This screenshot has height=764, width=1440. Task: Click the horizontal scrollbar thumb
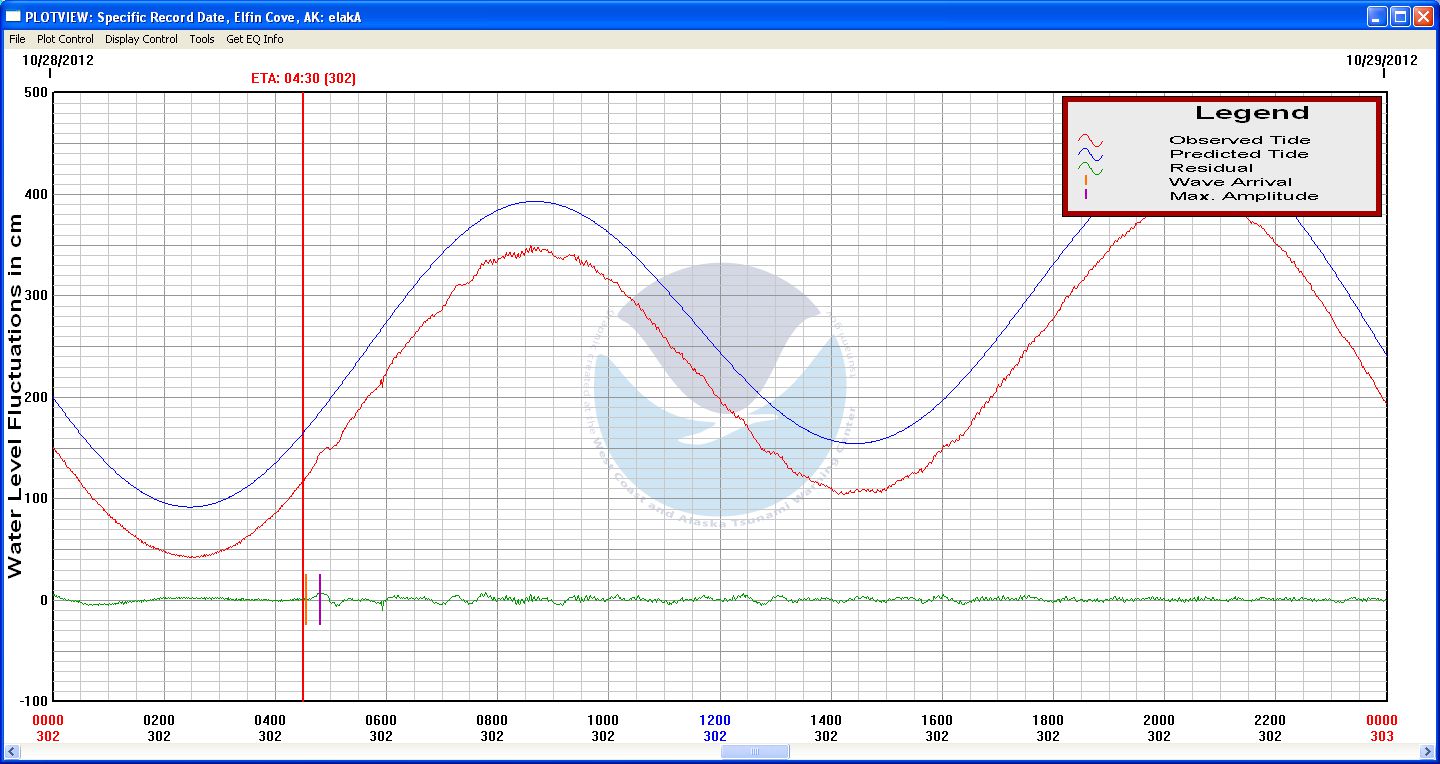coord(754,752)
